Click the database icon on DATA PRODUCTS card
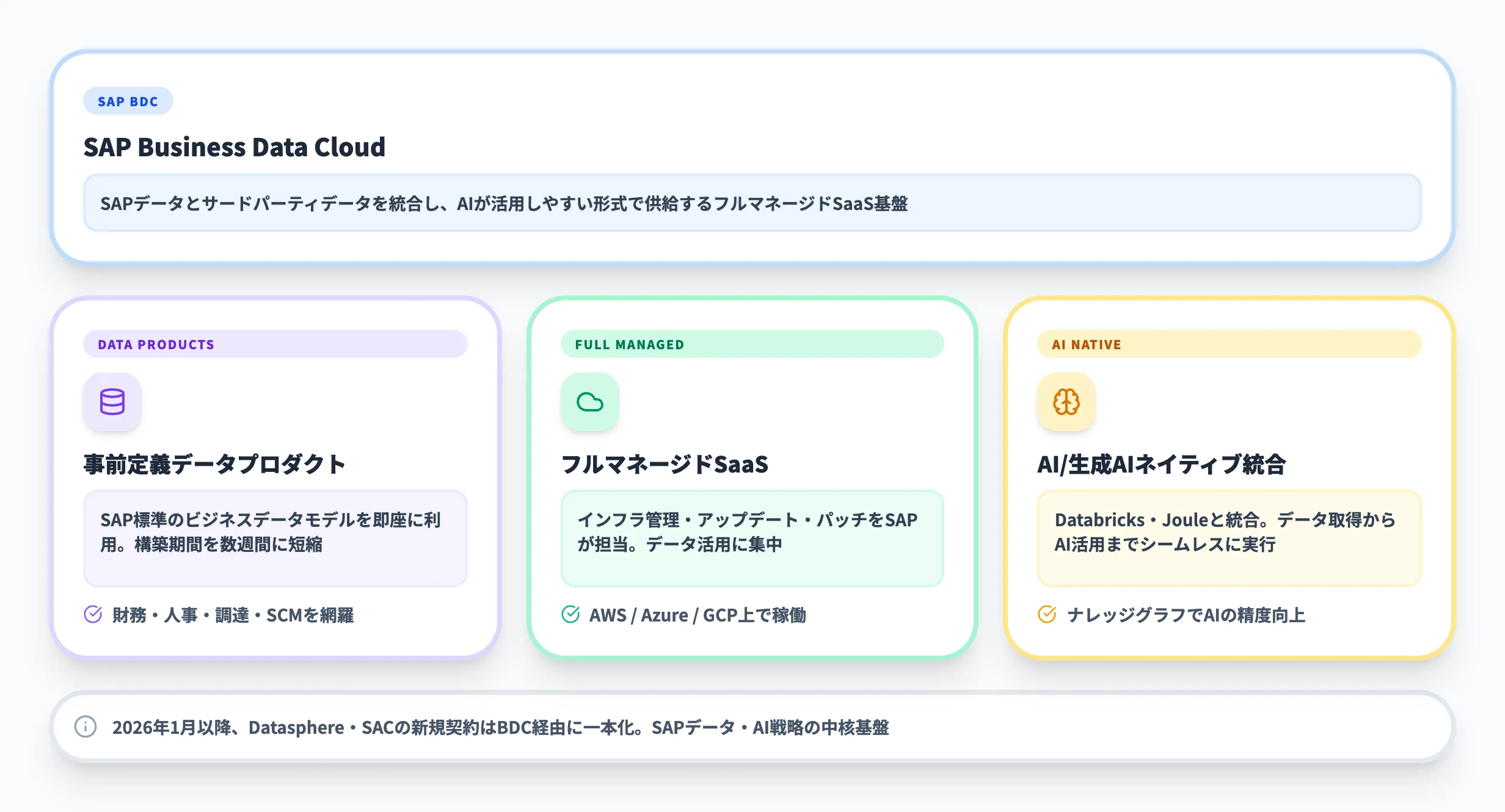 pyautogui.click(x=113, y=402)
